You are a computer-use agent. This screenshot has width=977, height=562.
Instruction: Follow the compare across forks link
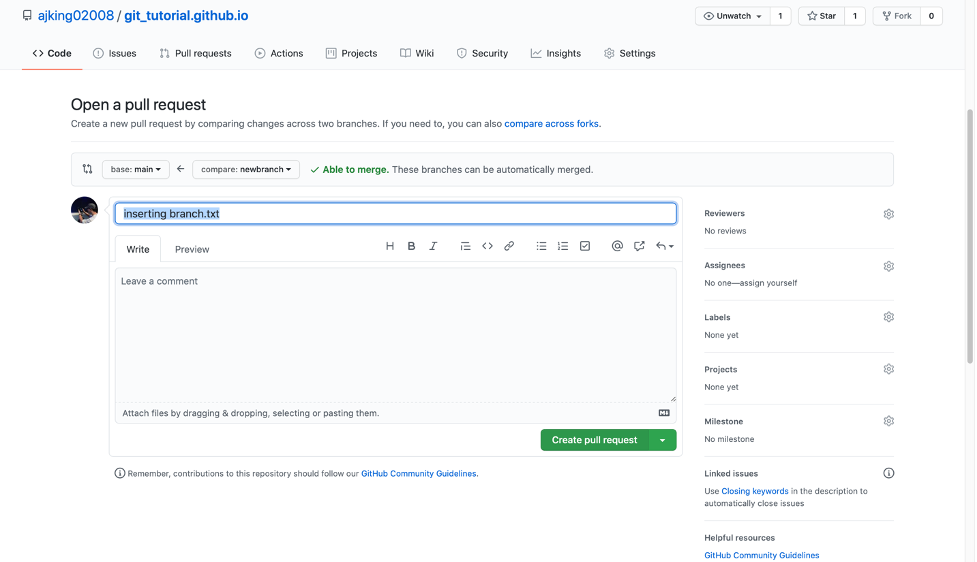551,124
